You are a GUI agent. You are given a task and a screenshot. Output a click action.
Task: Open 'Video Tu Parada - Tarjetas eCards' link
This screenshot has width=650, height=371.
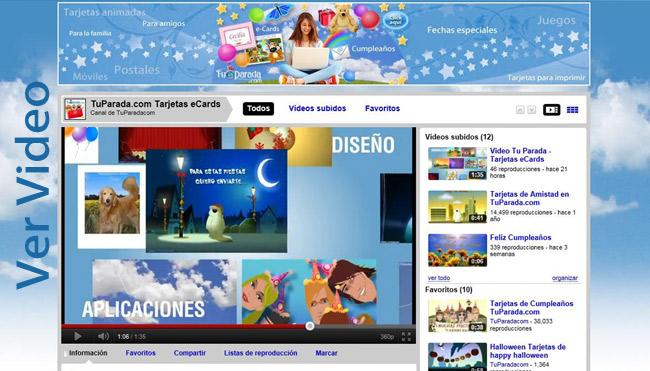click(x=520, y=155)
